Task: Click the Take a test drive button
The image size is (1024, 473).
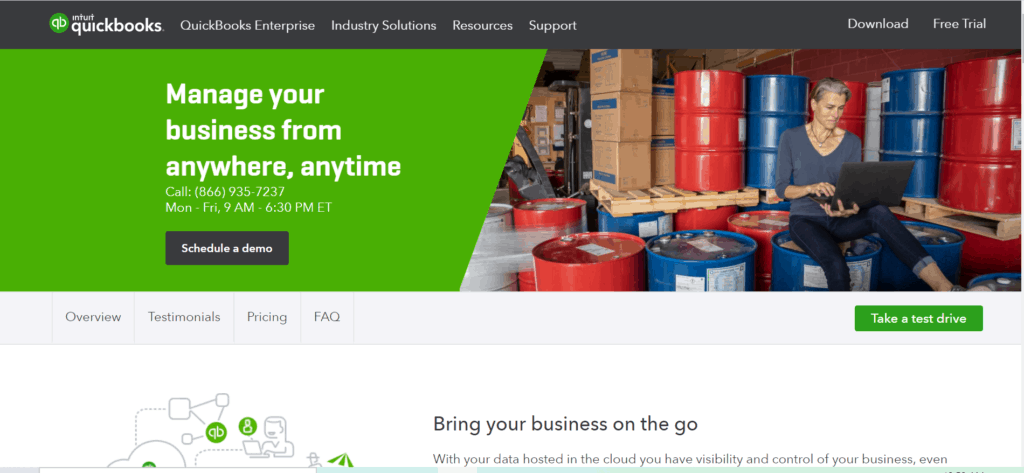Action: coord(918,318)
